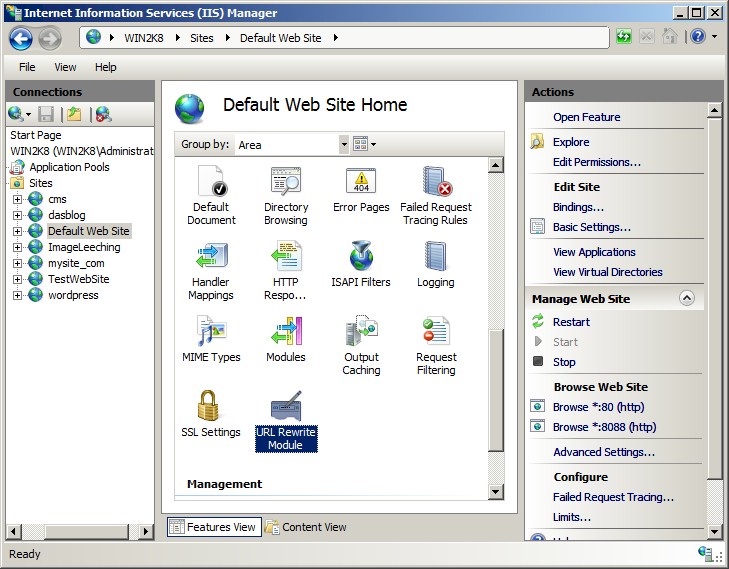This screenshot has width=729, height=569.
Task: Collapse the Manage Web Site section
Action: click(x=687, y=298)
